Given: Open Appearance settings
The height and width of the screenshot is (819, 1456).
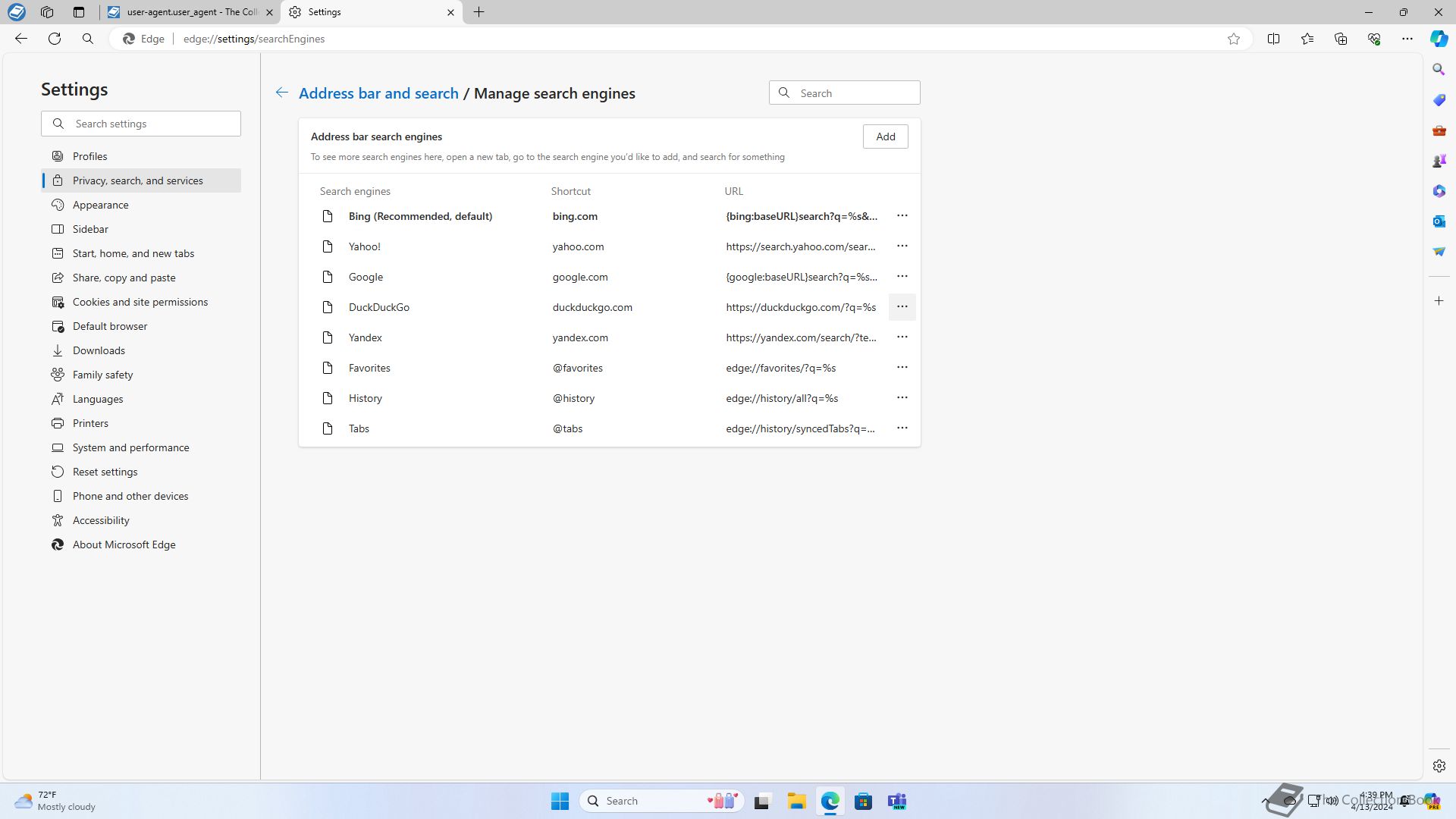Looking at the screenshot, I should [x=141, y=205].
